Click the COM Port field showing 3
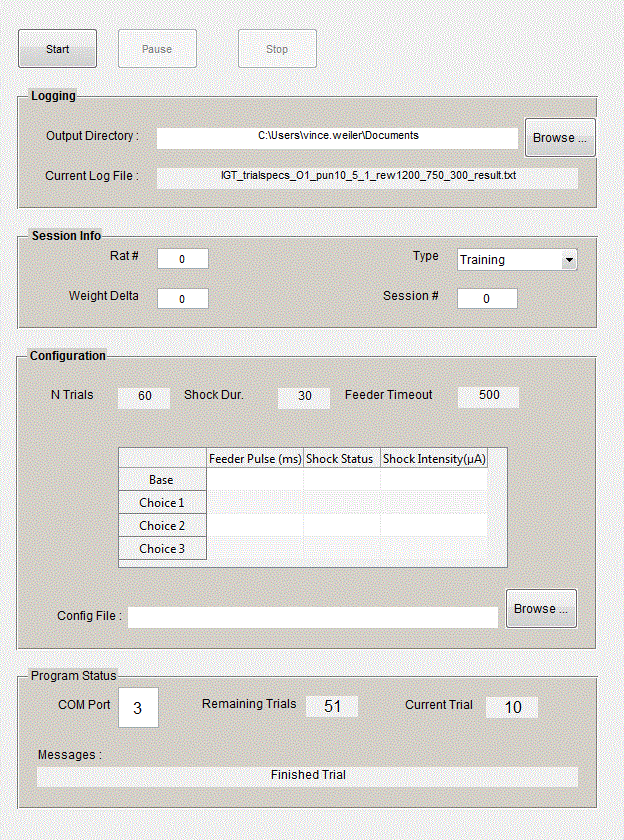 (x=138, y=708)
